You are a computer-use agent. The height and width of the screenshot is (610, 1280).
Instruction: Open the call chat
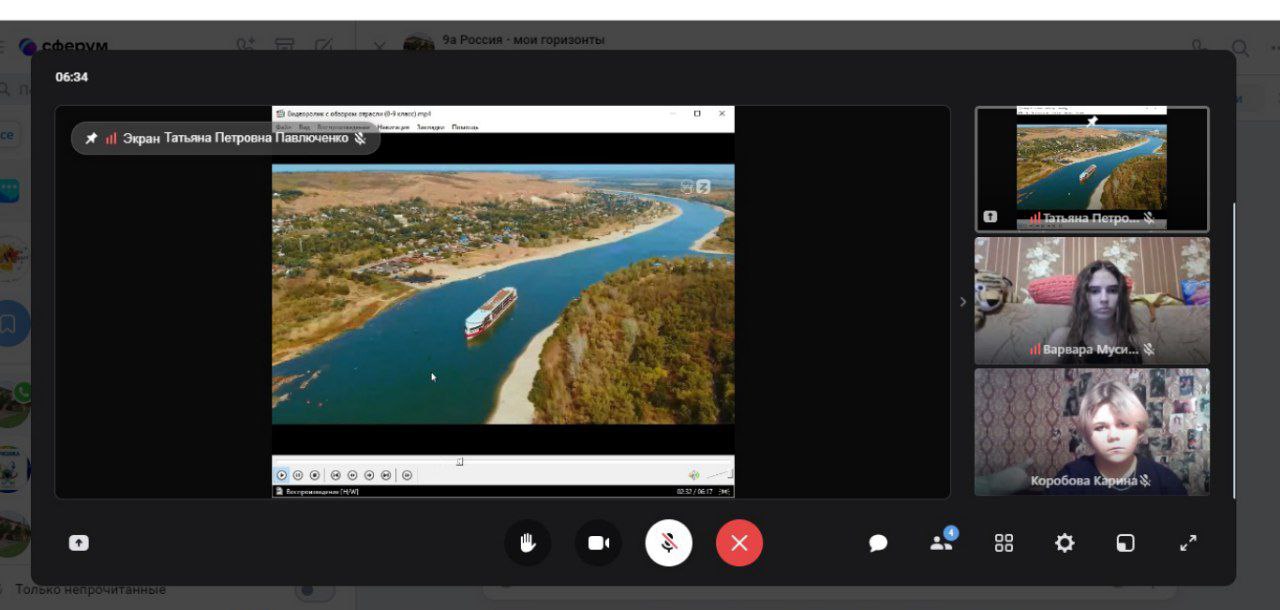[x=878, y=543]
